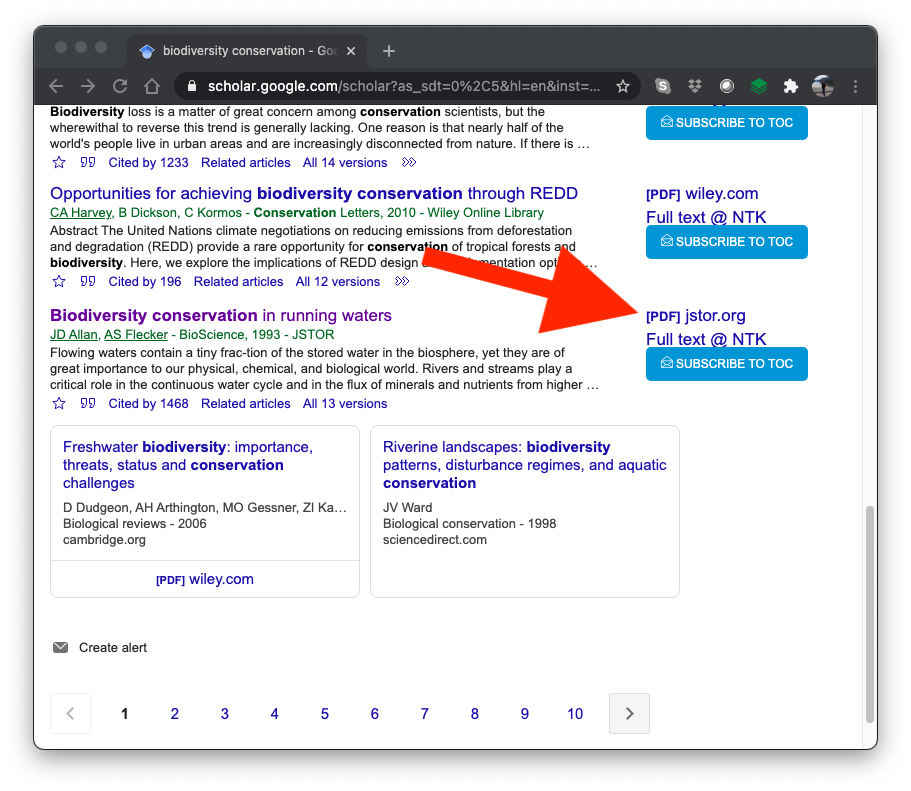Open All 13 versions link
The height and width of the screenshot is (791, 911).
pos(345,404)
